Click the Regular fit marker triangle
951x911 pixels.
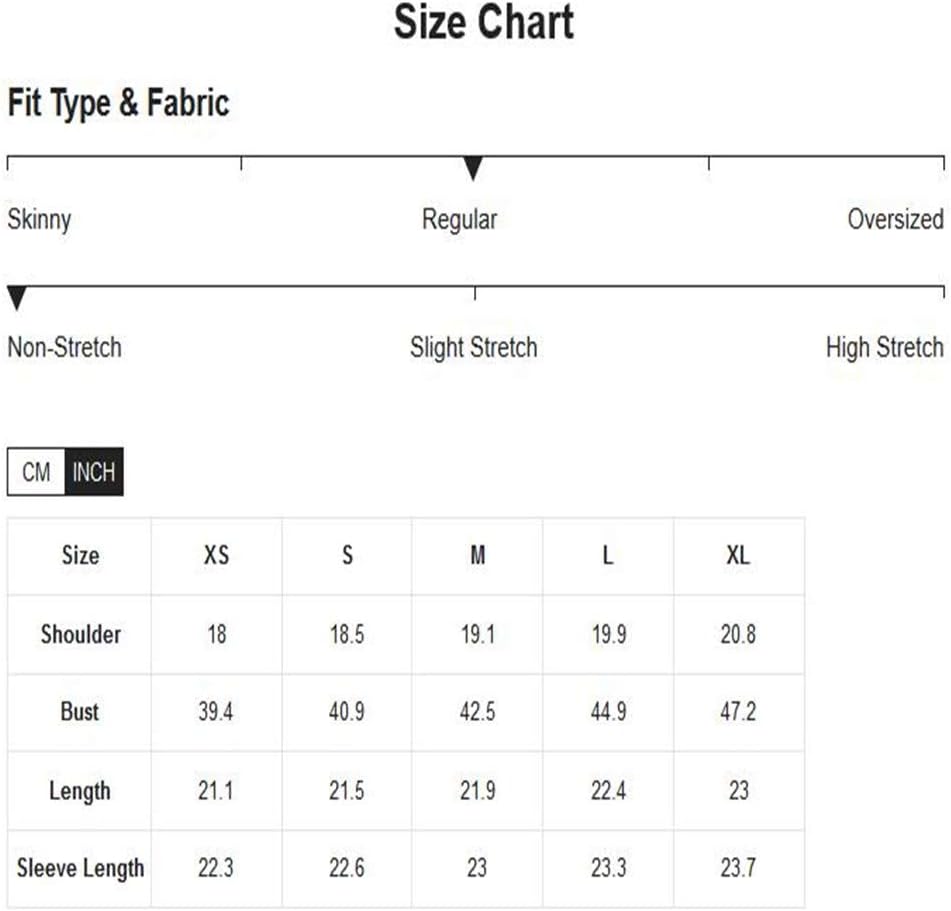tap(473, 168)
